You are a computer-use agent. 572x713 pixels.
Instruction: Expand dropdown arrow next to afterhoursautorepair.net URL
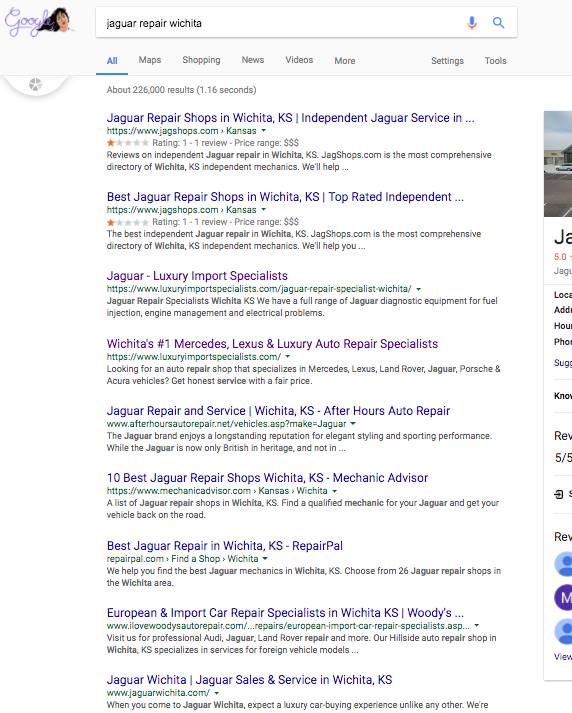click(x=353, y=424)
